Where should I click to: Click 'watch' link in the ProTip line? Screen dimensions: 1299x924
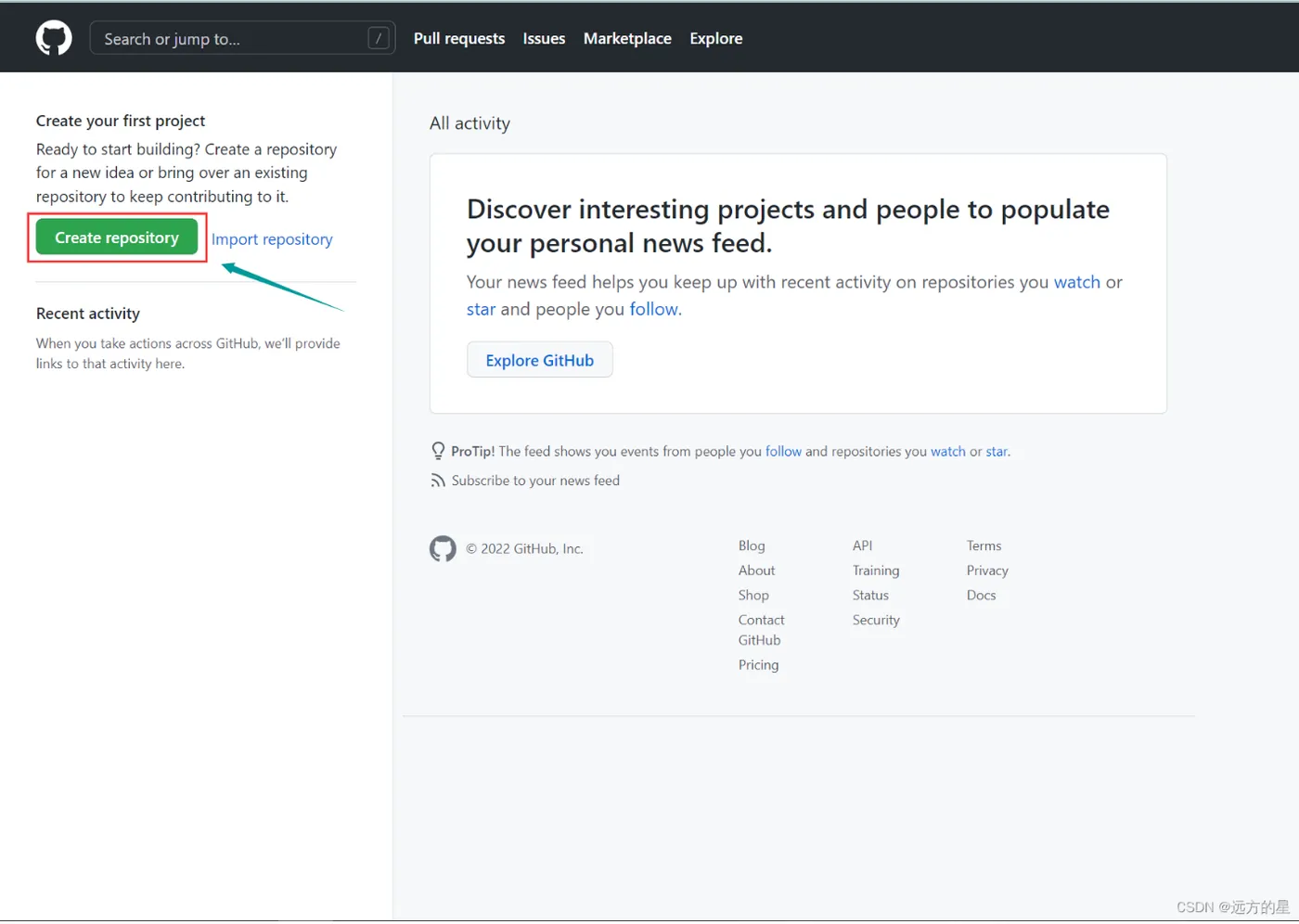[x=948, y=452]
